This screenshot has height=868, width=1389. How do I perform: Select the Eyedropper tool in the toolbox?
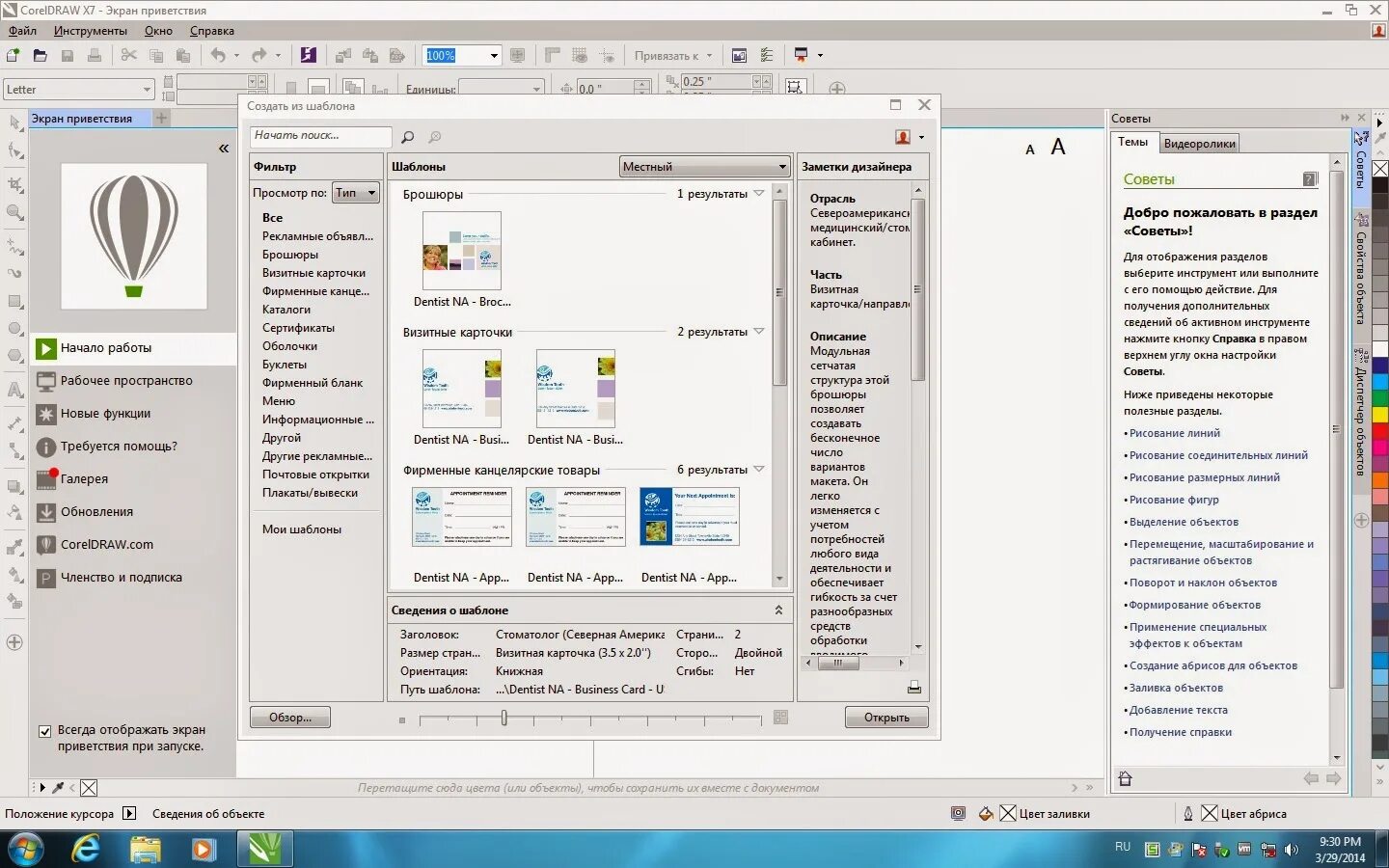(14, 547)
